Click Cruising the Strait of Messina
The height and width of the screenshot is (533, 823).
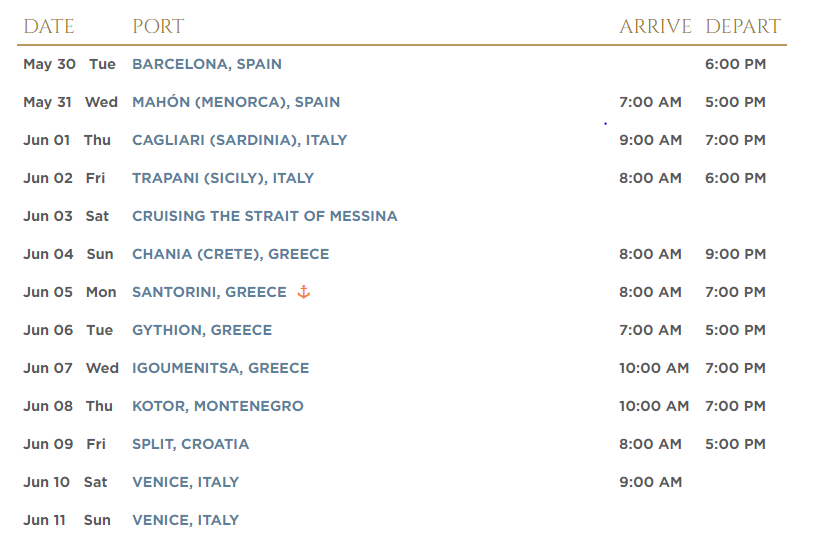[x=265, y=216]
